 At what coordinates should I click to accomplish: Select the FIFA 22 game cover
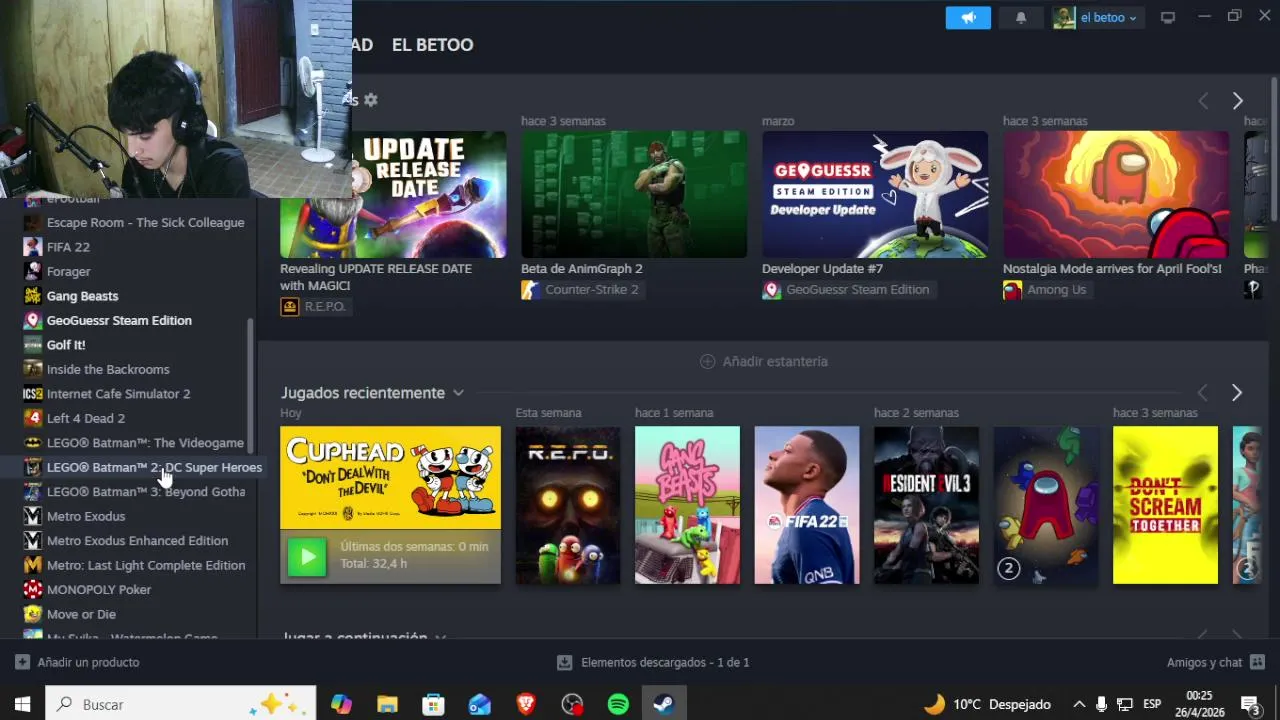click(x=807, y=505)
